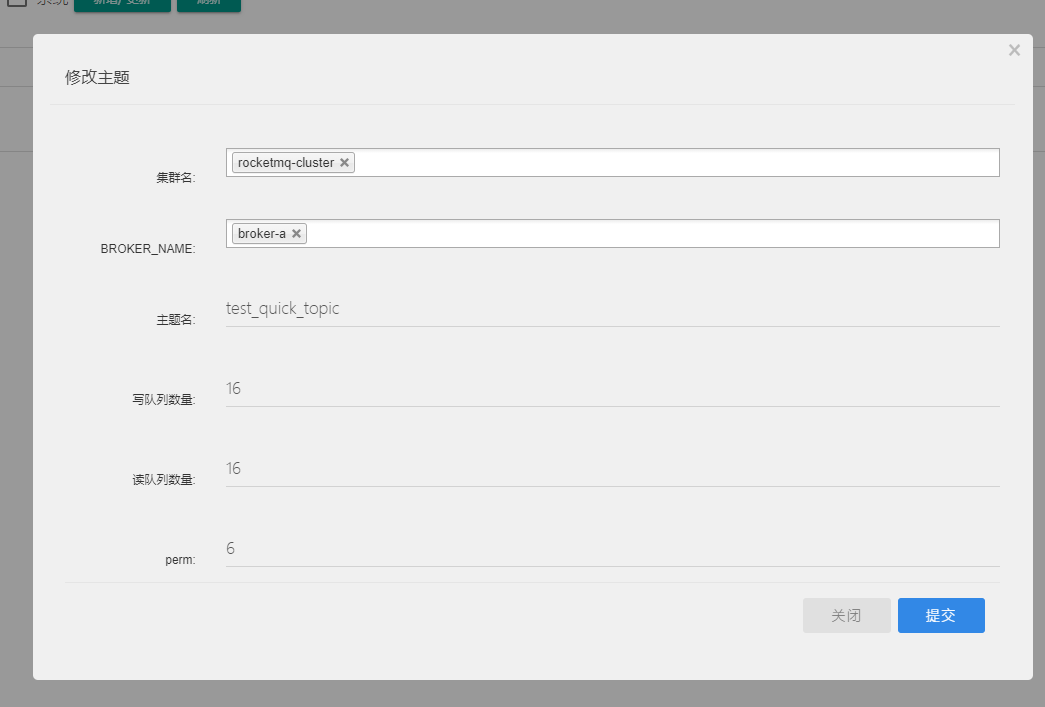Screen dimensions: 1045x707
Task: Click the 集群名: label
Action: pyautogui.click(x=176, y=178)
